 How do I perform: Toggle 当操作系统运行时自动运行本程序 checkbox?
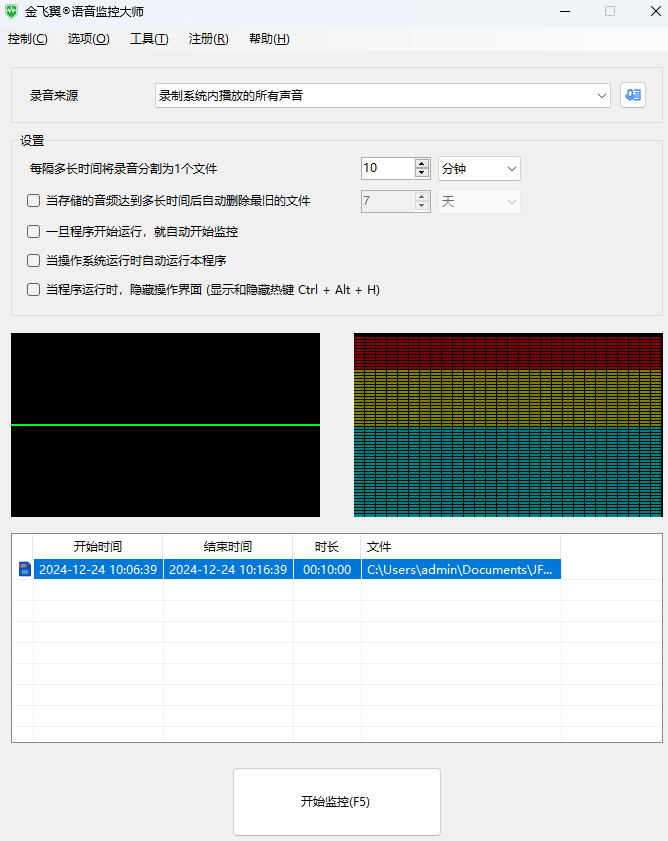(x=34, y=260)
